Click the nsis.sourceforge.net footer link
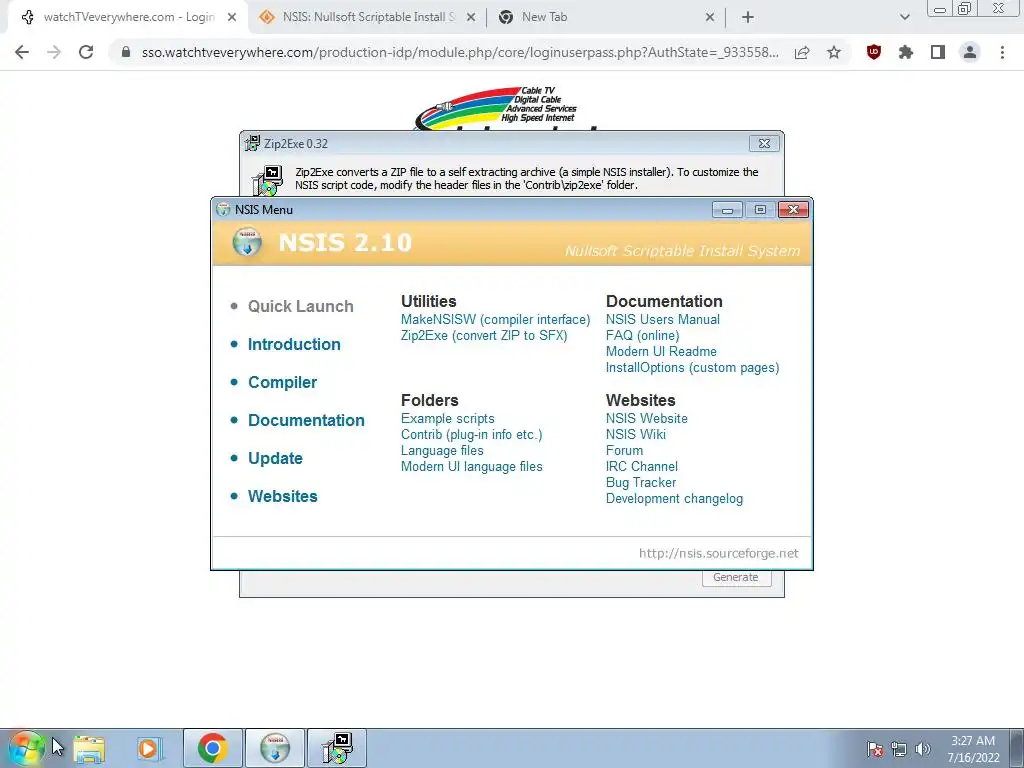 [718, 553]
